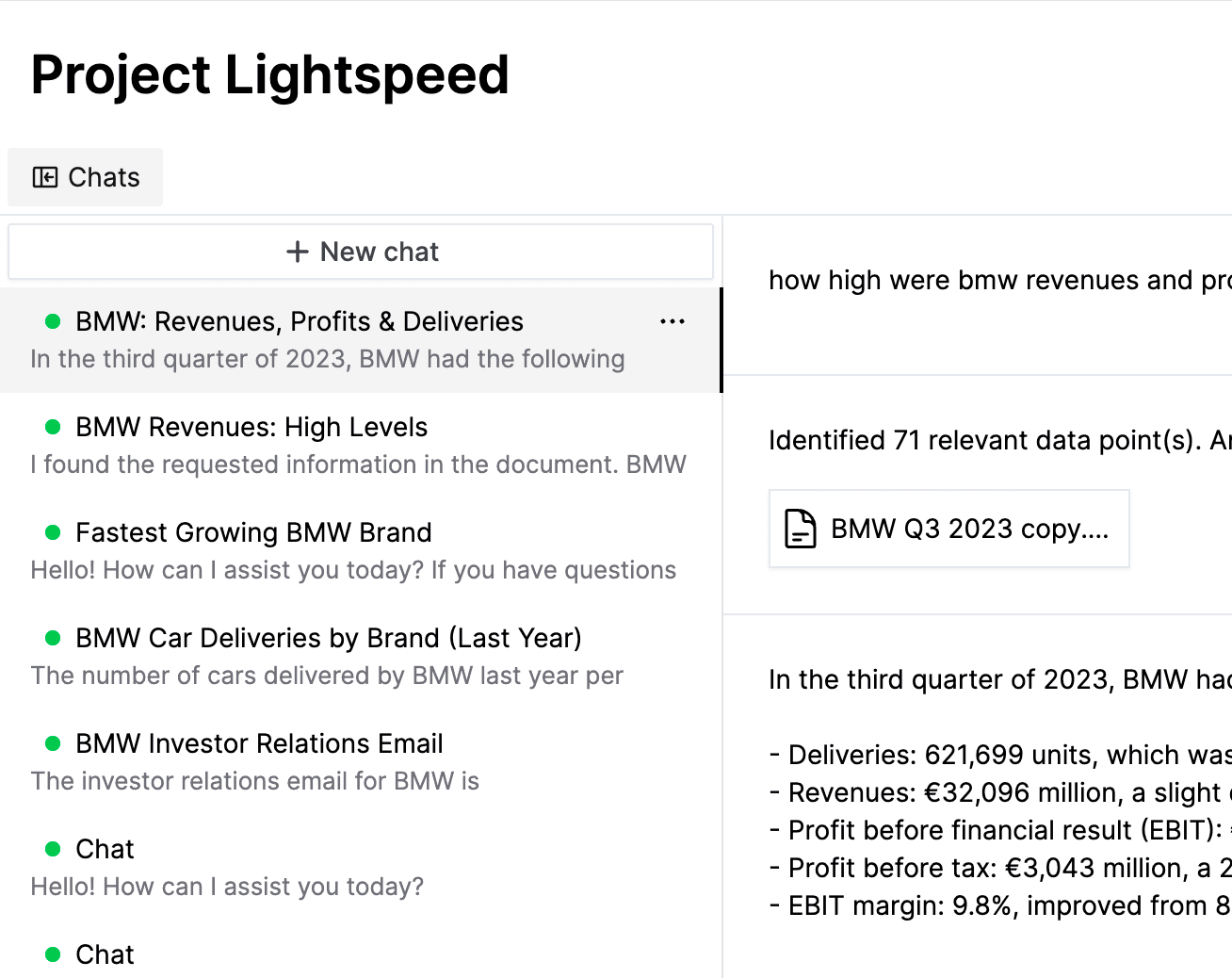Open the Chat with 'Hello! How can I assist' preview

pyautogui.click(x=227, y=867)
